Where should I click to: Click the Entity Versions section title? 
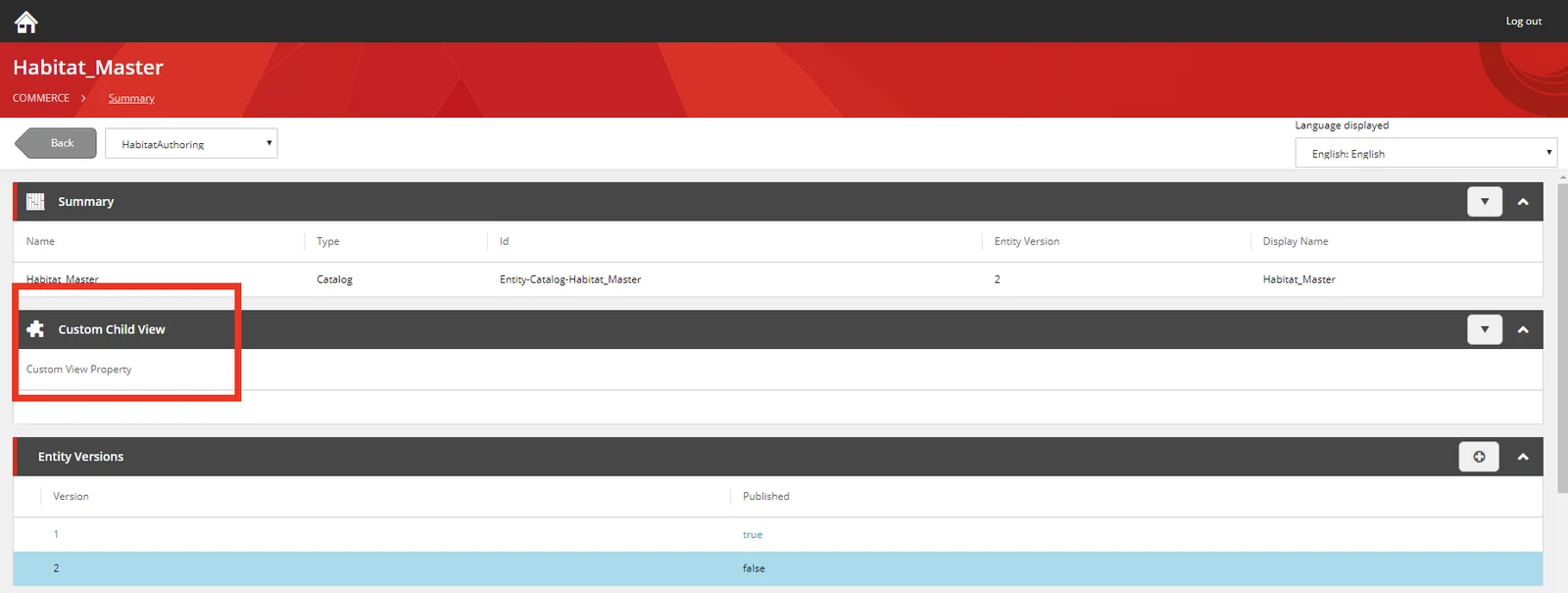coord(80,457)
